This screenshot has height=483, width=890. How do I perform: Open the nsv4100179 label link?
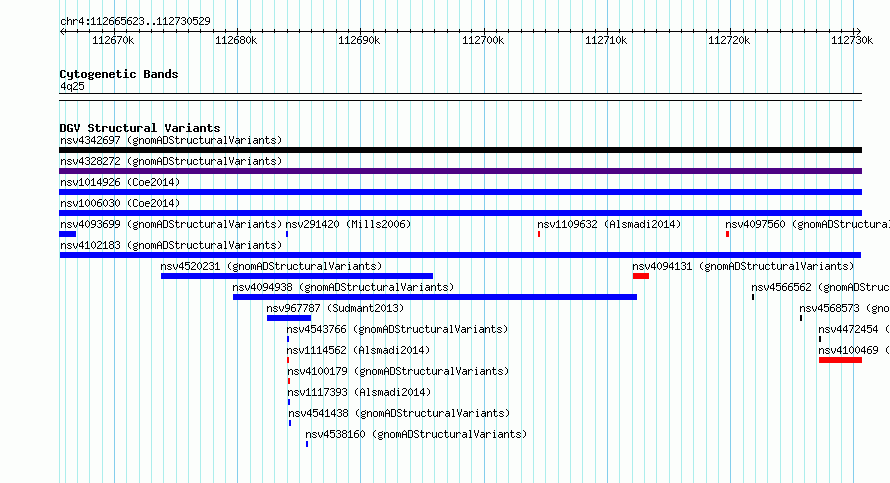pyautogui.click(x=398, y=371)
